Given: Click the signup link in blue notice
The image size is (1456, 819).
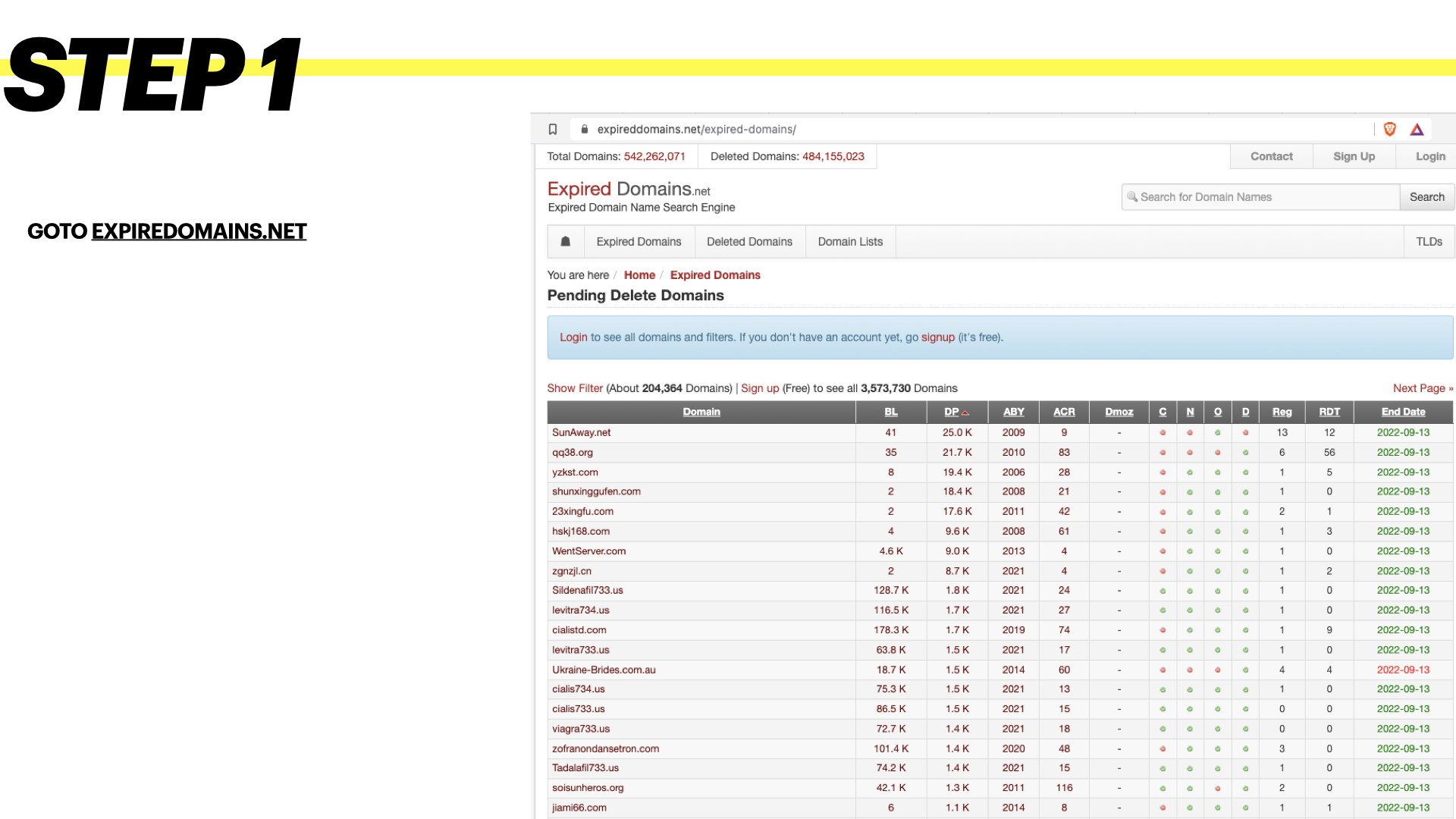Looking at the screenshot, I should coord(937,337).
